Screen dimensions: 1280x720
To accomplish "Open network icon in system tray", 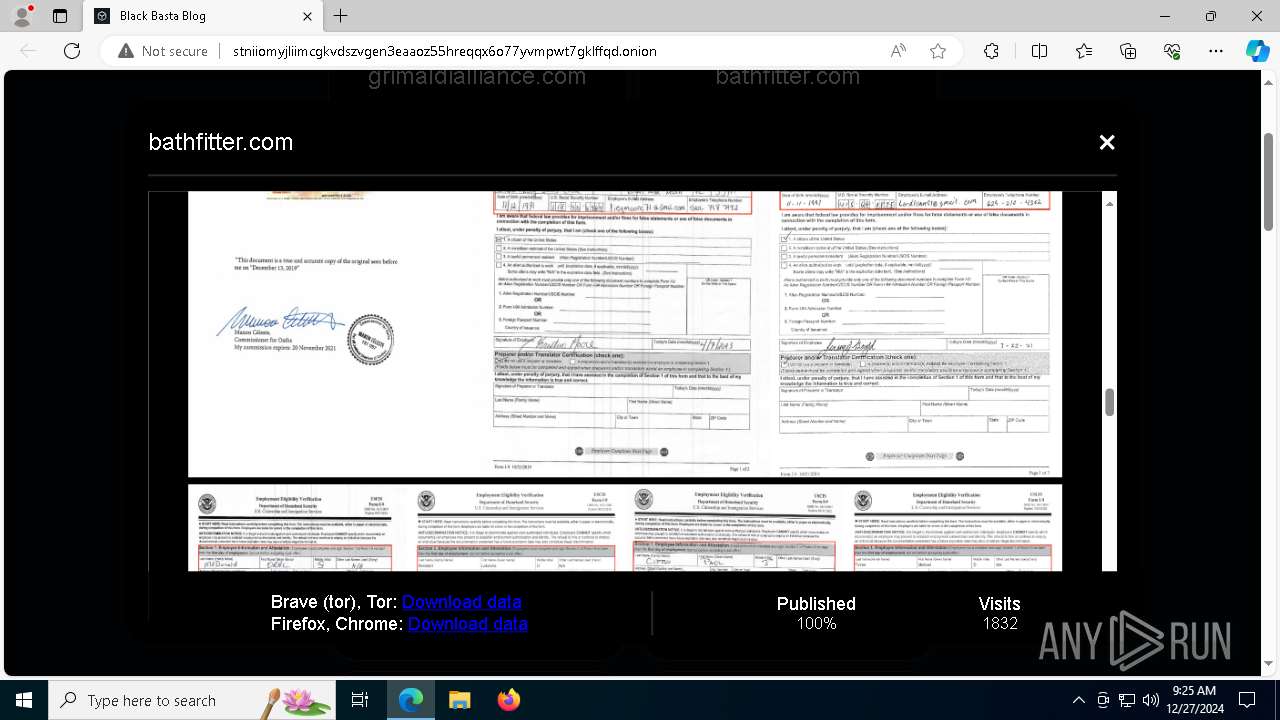I will tap(1127, 700).
